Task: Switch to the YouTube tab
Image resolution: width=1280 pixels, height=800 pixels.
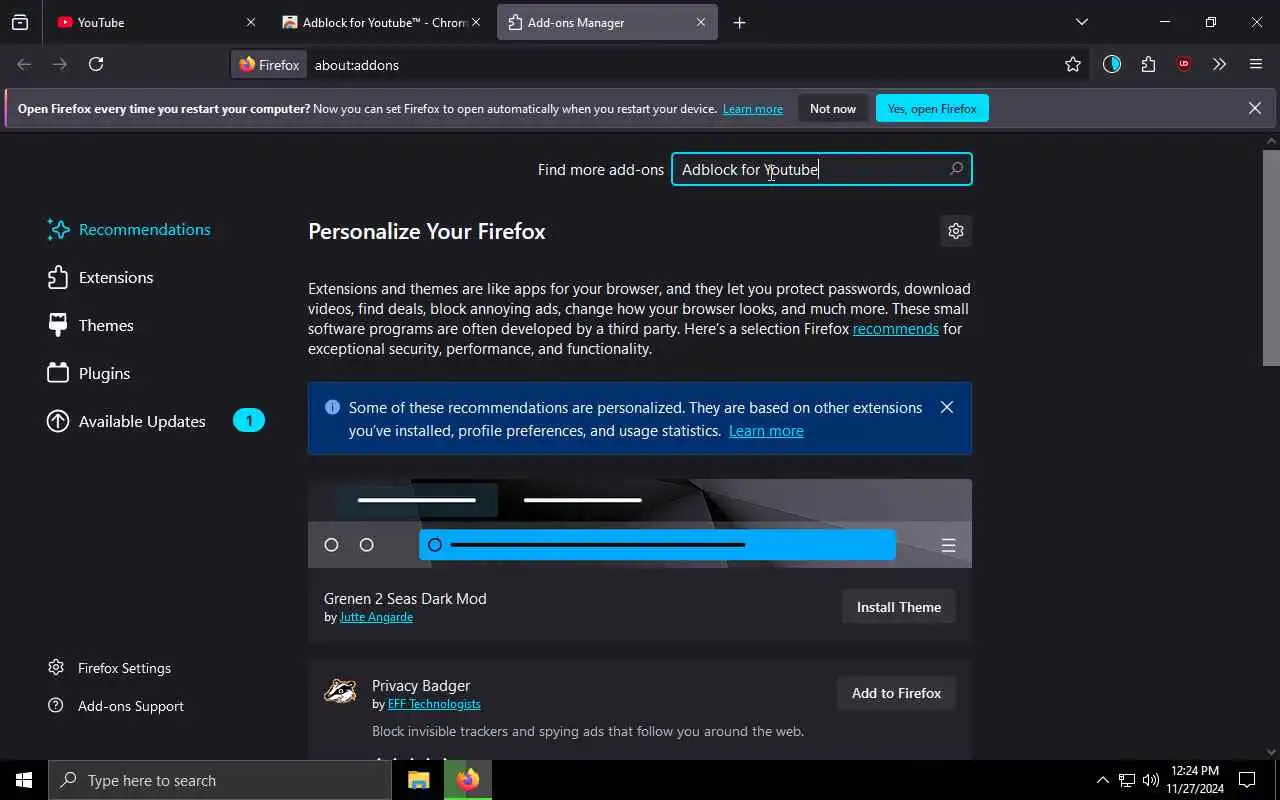Action: click(x=155, y=22)
